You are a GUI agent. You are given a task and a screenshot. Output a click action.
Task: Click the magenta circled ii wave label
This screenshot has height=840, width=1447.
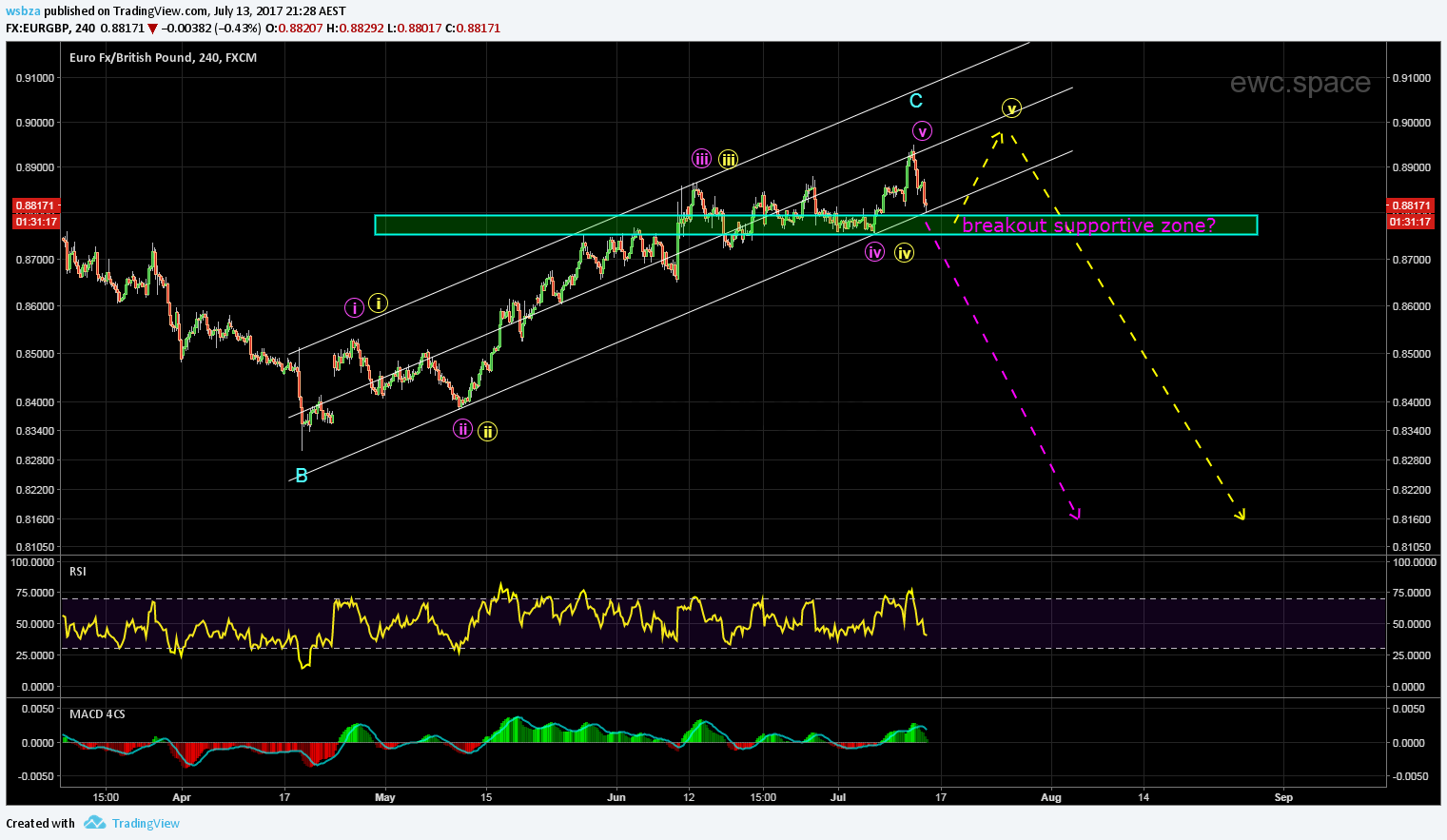[462, 429]
